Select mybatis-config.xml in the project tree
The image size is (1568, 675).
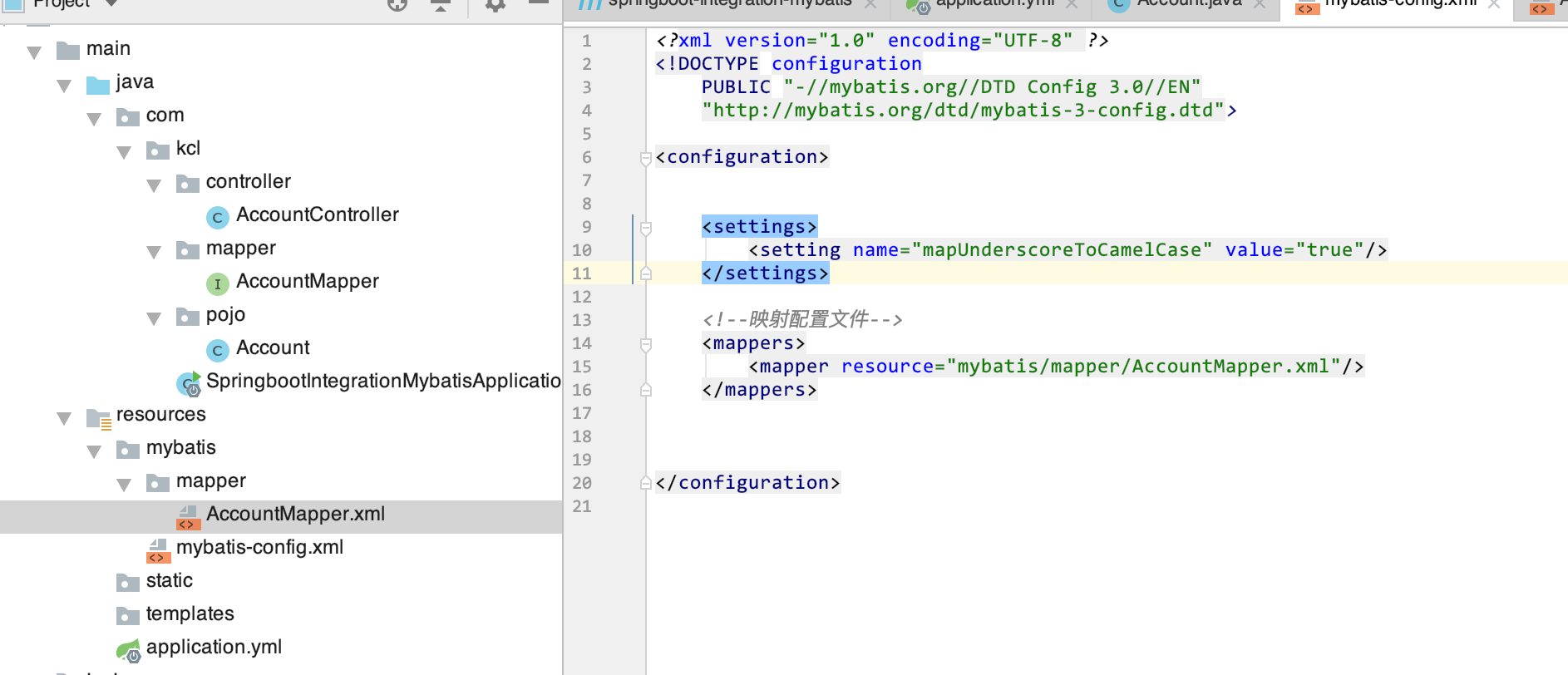(259, 547)
